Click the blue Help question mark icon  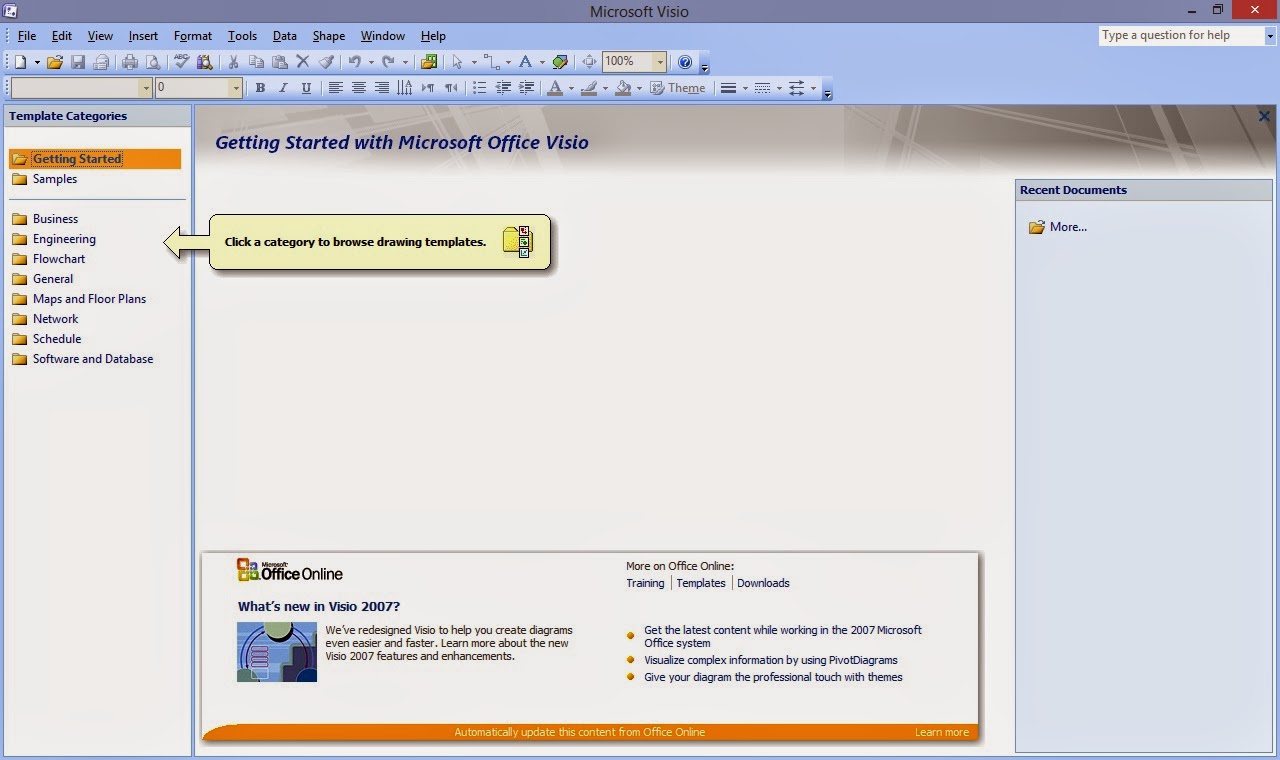pyautogui.click(x=685, y=62)
